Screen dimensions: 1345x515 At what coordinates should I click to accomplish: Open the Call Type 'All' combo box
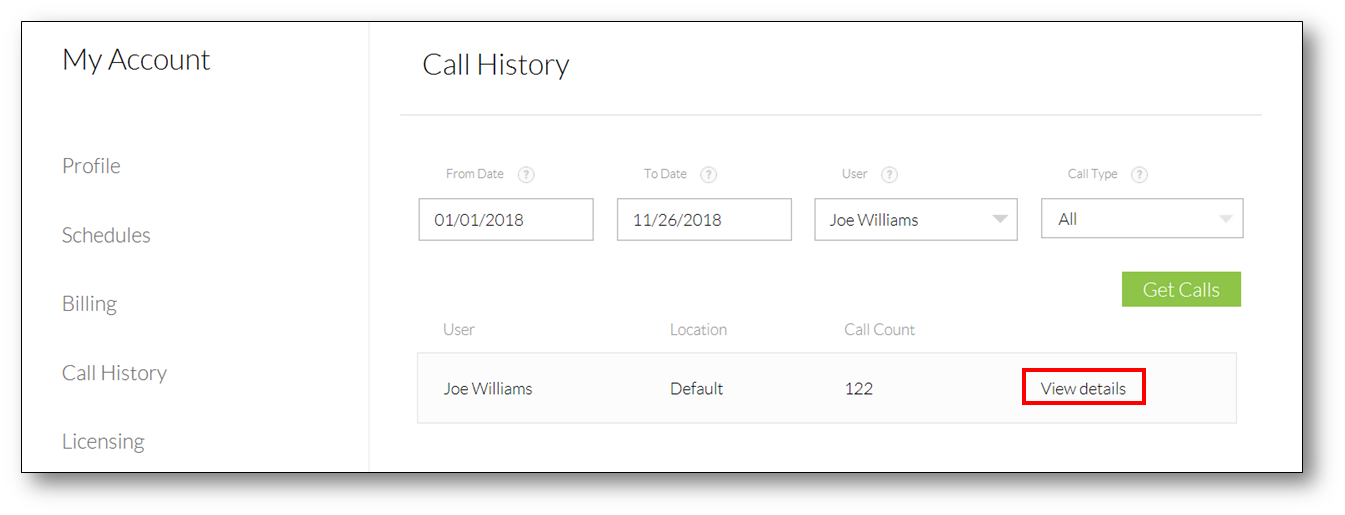(1142, 219)
